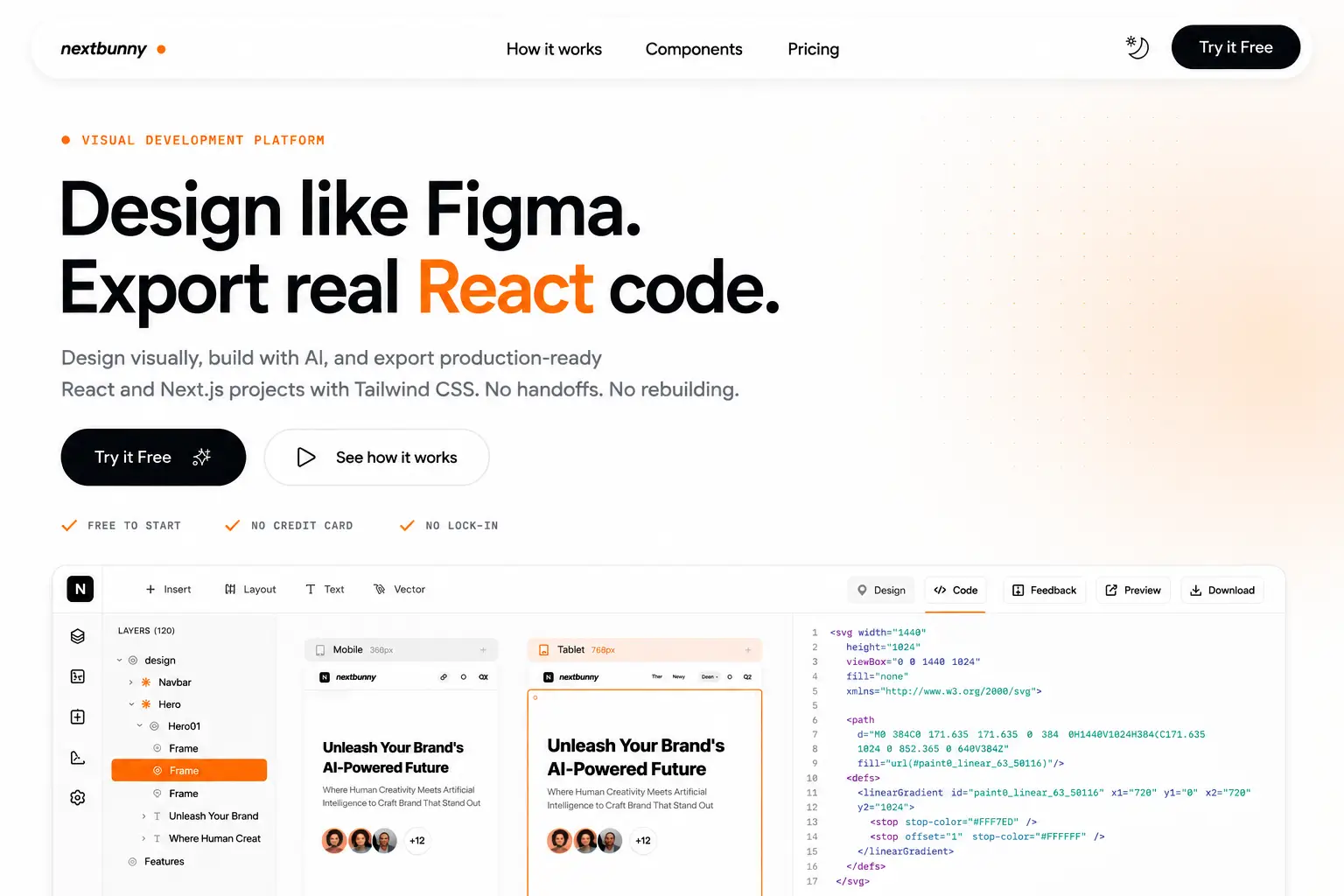Click the Mobile breakpoint device icon
Image resolution: width=1344 pixels, height=896 pixels.
(x=320, y=650)
